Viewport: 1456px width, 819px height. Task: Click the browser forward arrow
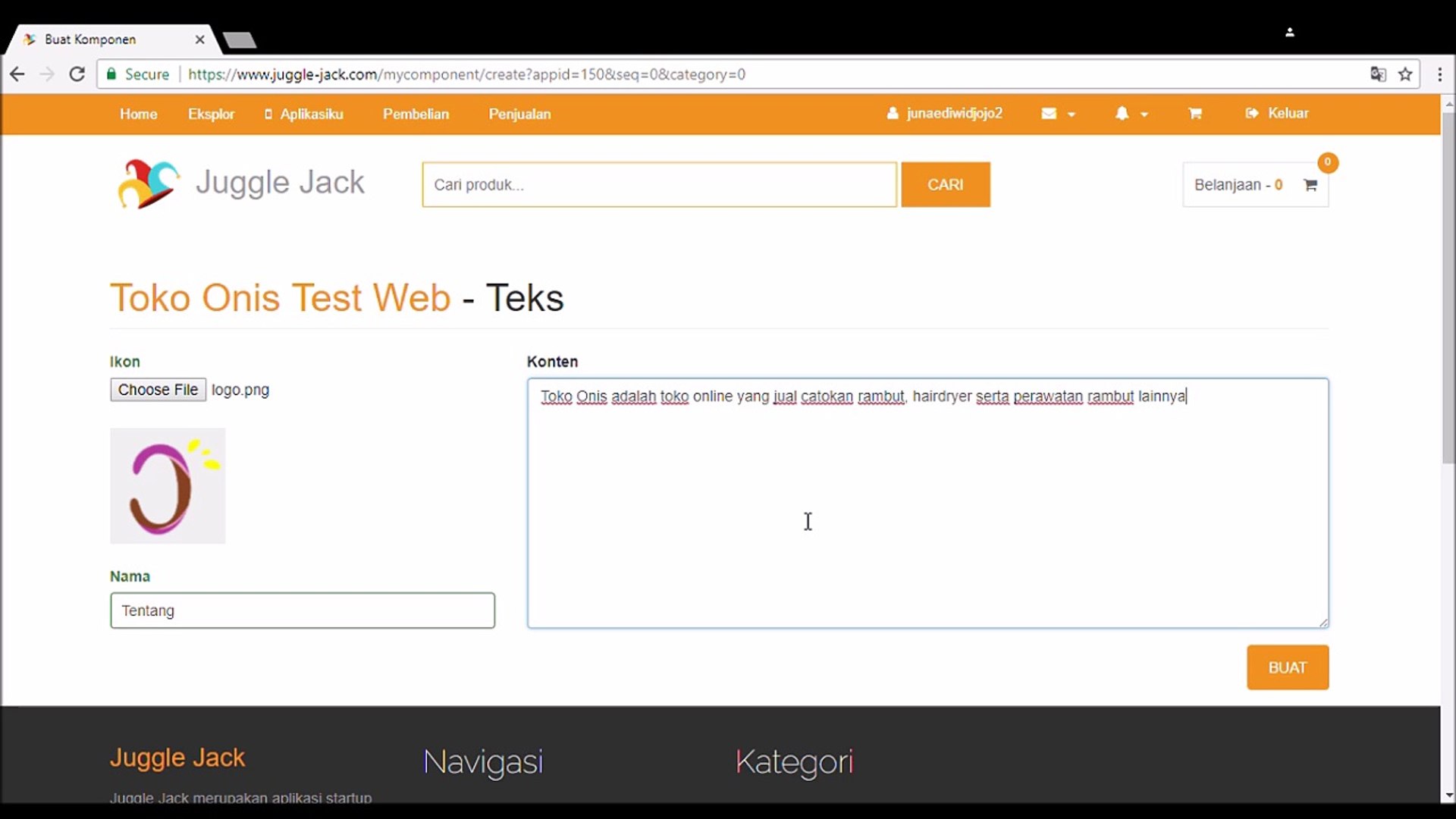[x=47, y=74]
